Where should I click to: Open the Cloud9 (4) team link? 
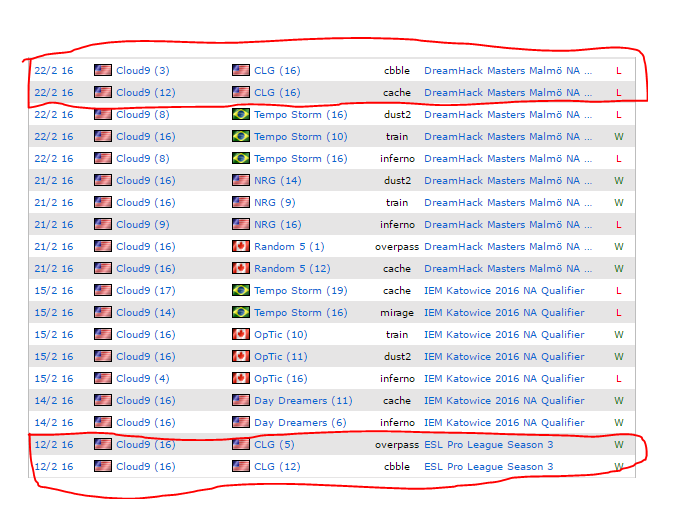[x=143, y=379]
